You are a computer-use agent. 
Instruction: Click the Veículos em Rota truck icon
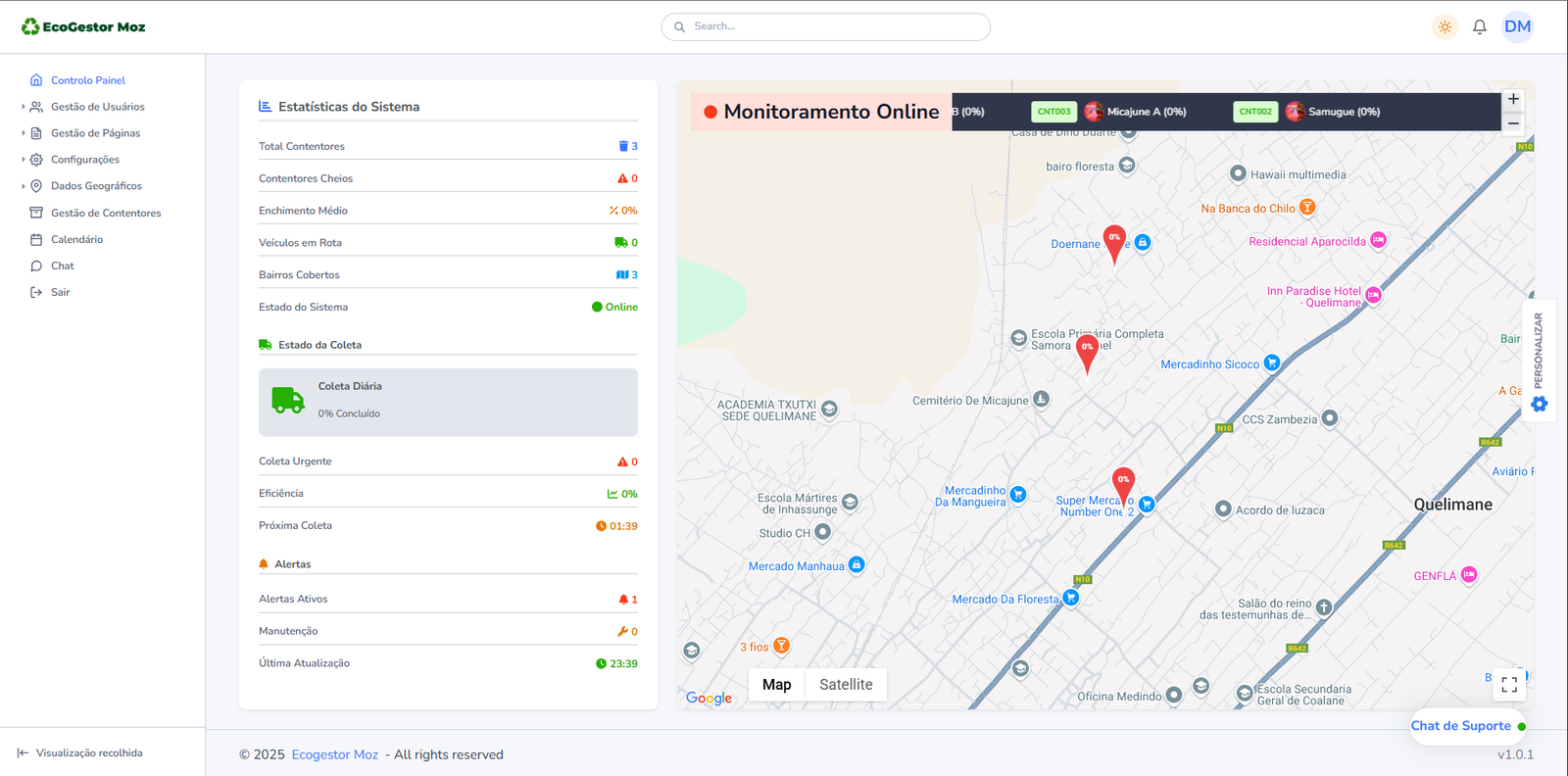(x=620, y=242)
